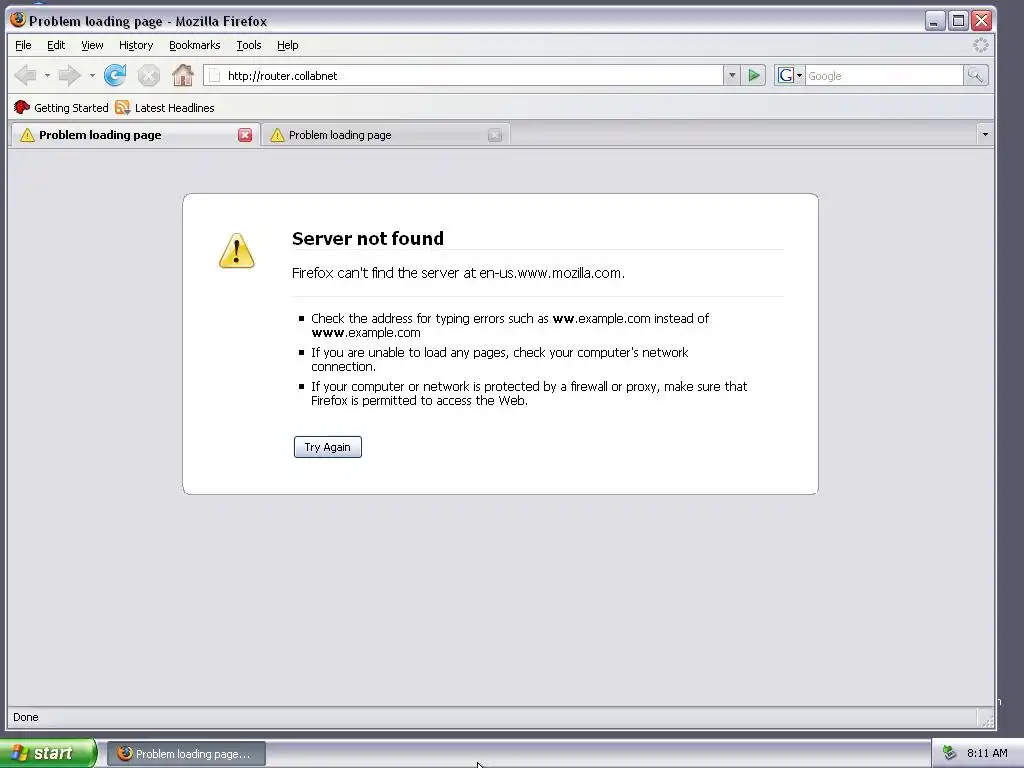The width and height of the screenshot is (1024, 768).
Task: Reload the current page
Action: click(x=115, y=75)
